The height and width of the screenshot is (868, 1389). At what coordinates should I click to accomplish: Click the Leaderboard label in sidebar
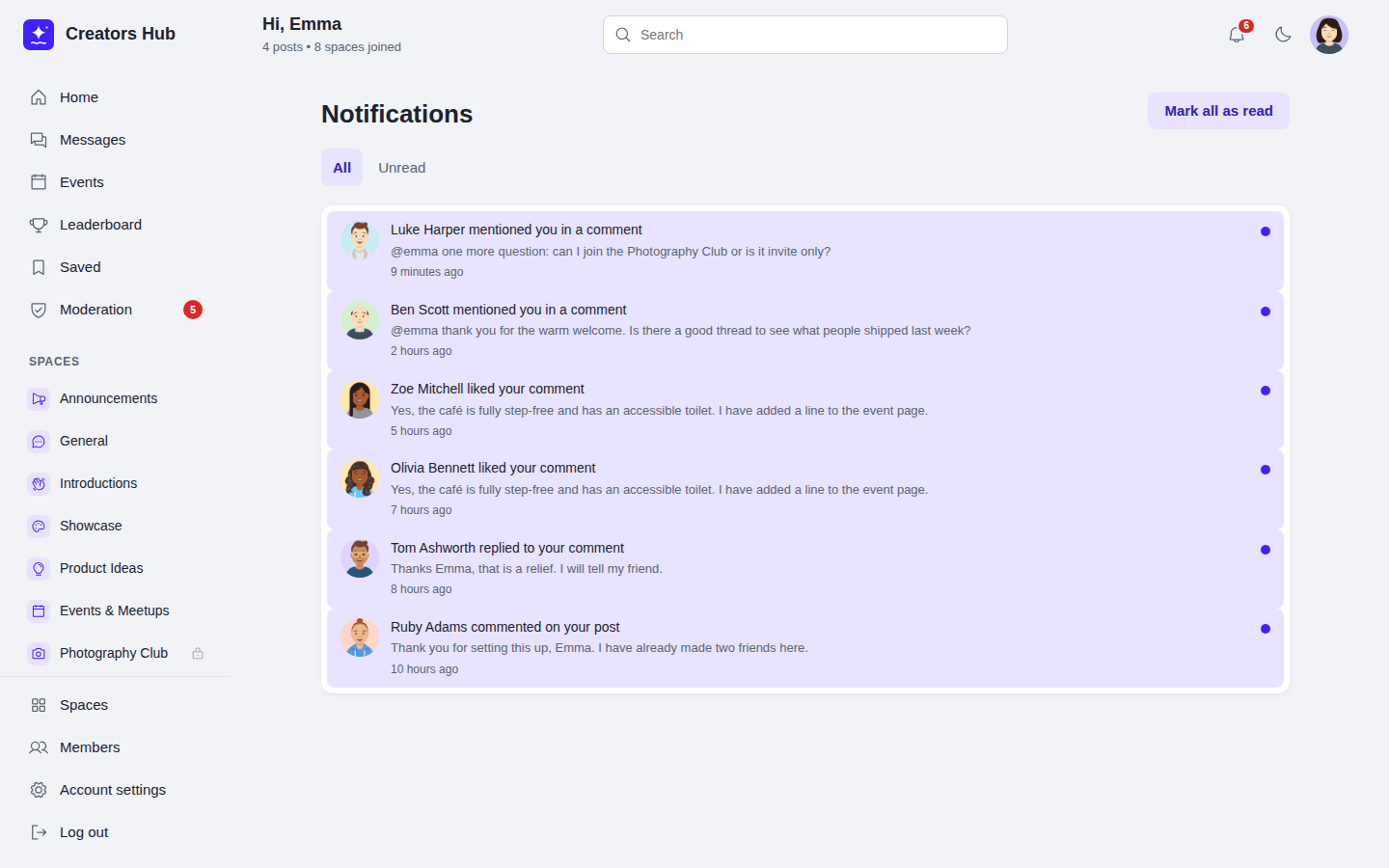100,225
